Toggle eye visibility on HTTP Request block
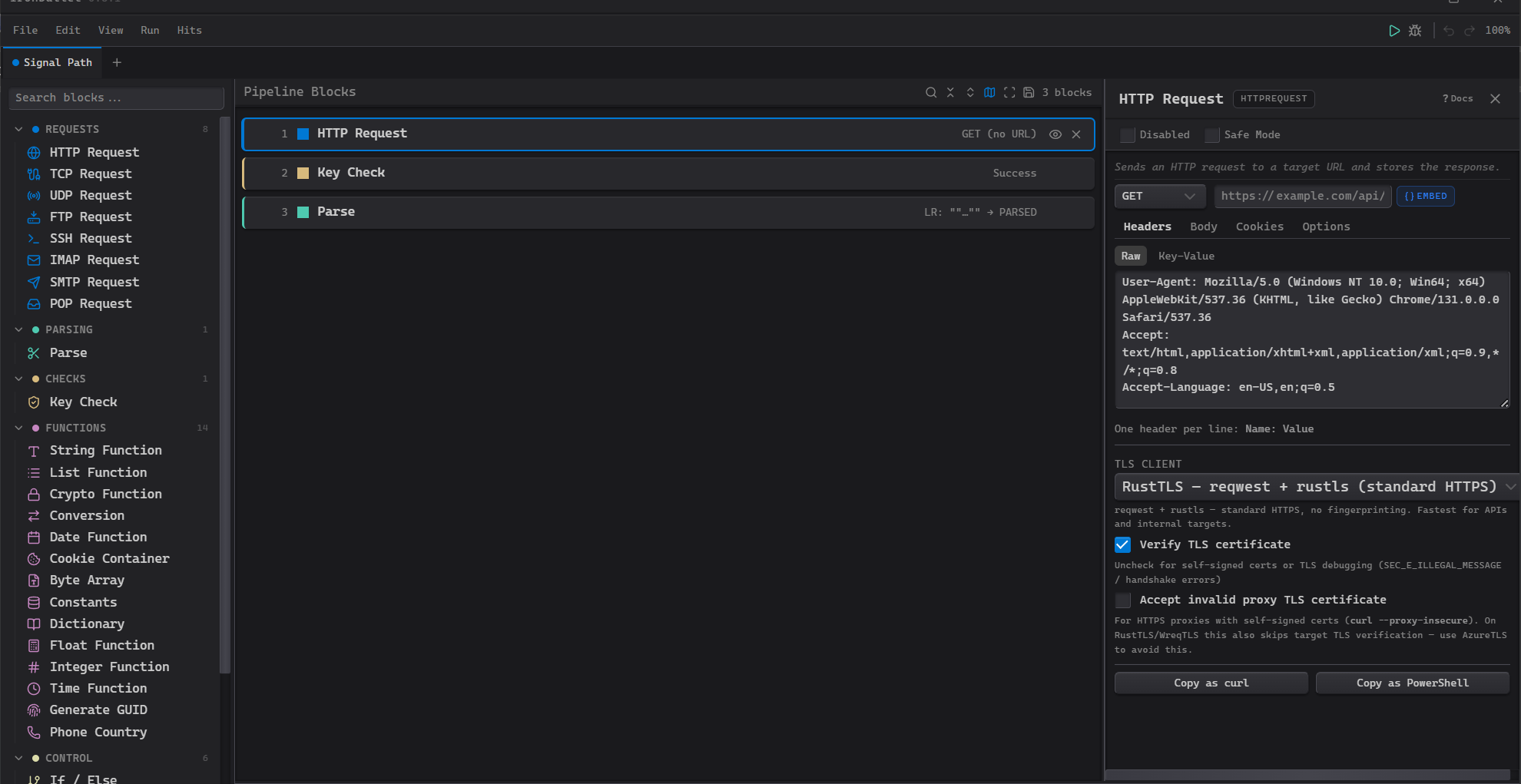 coord(1055,134)
